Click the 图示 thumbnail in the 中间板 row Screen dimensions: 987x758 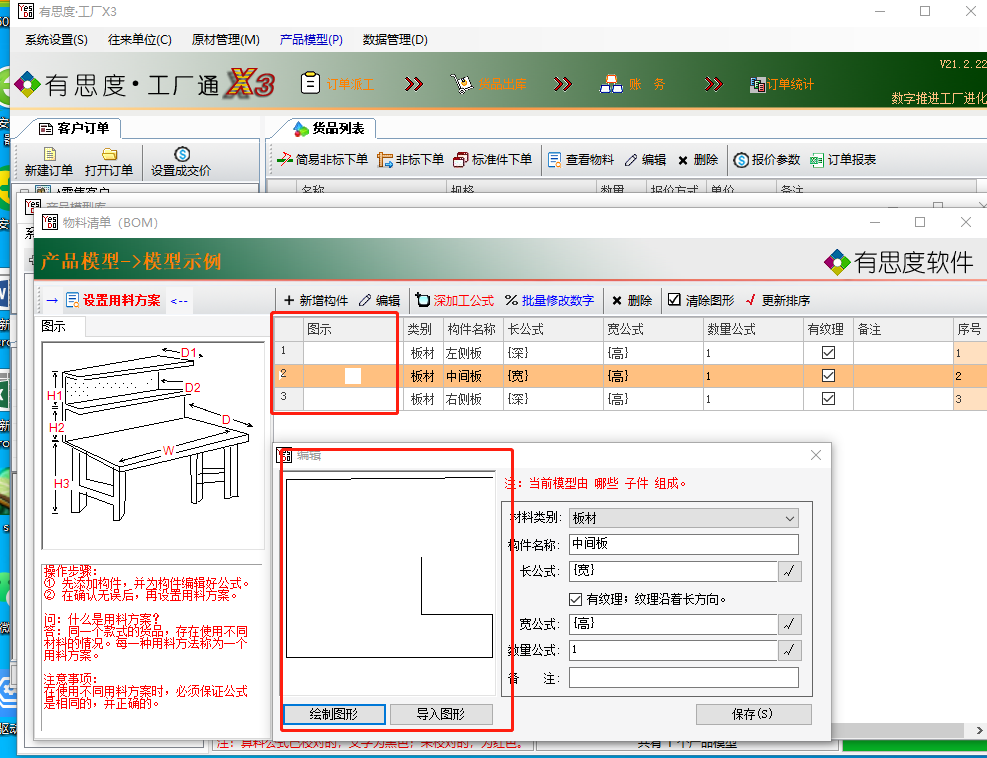[x=352, y=376]
